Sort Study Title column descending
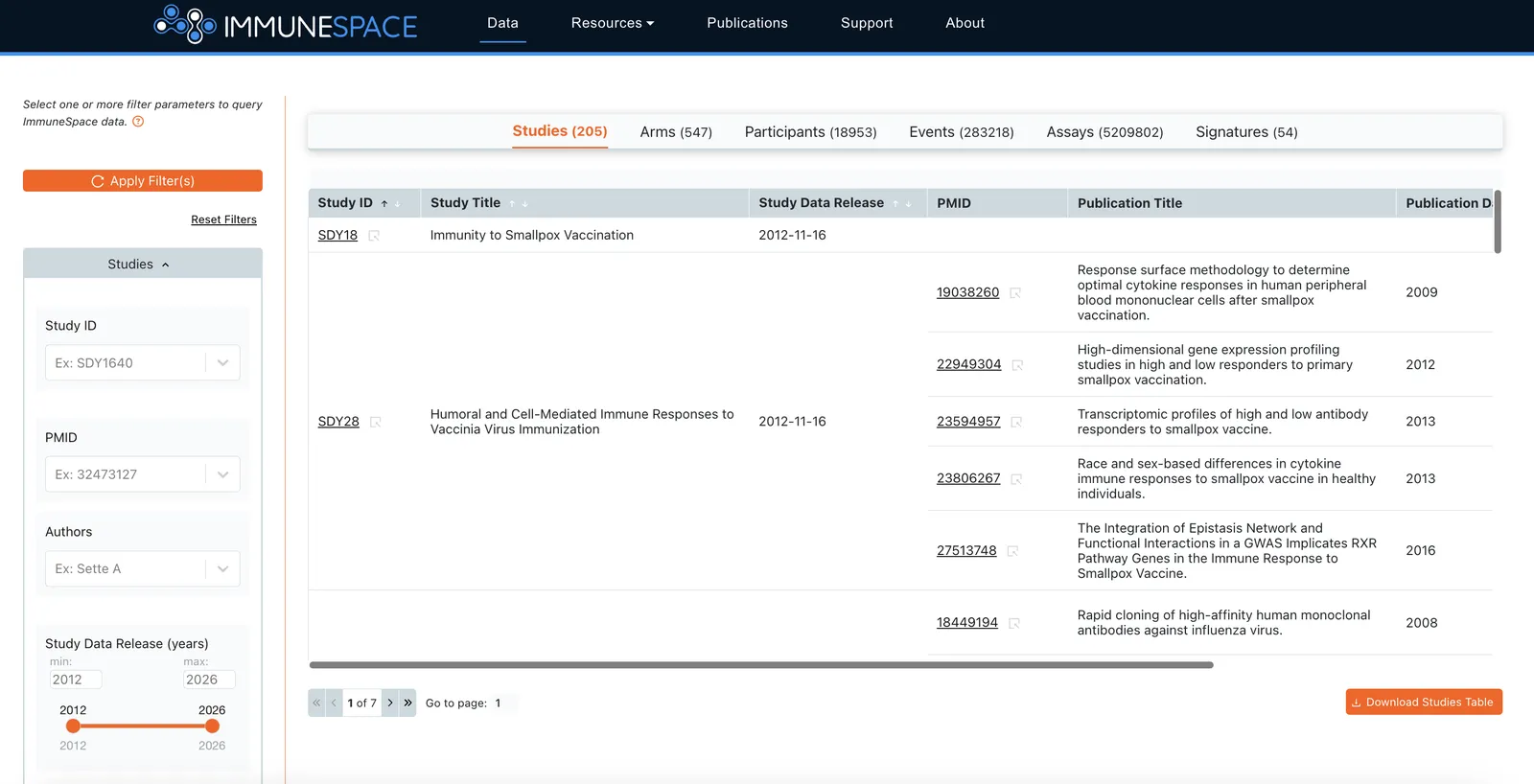The image size is (1534, 784). tap(525, 204)
